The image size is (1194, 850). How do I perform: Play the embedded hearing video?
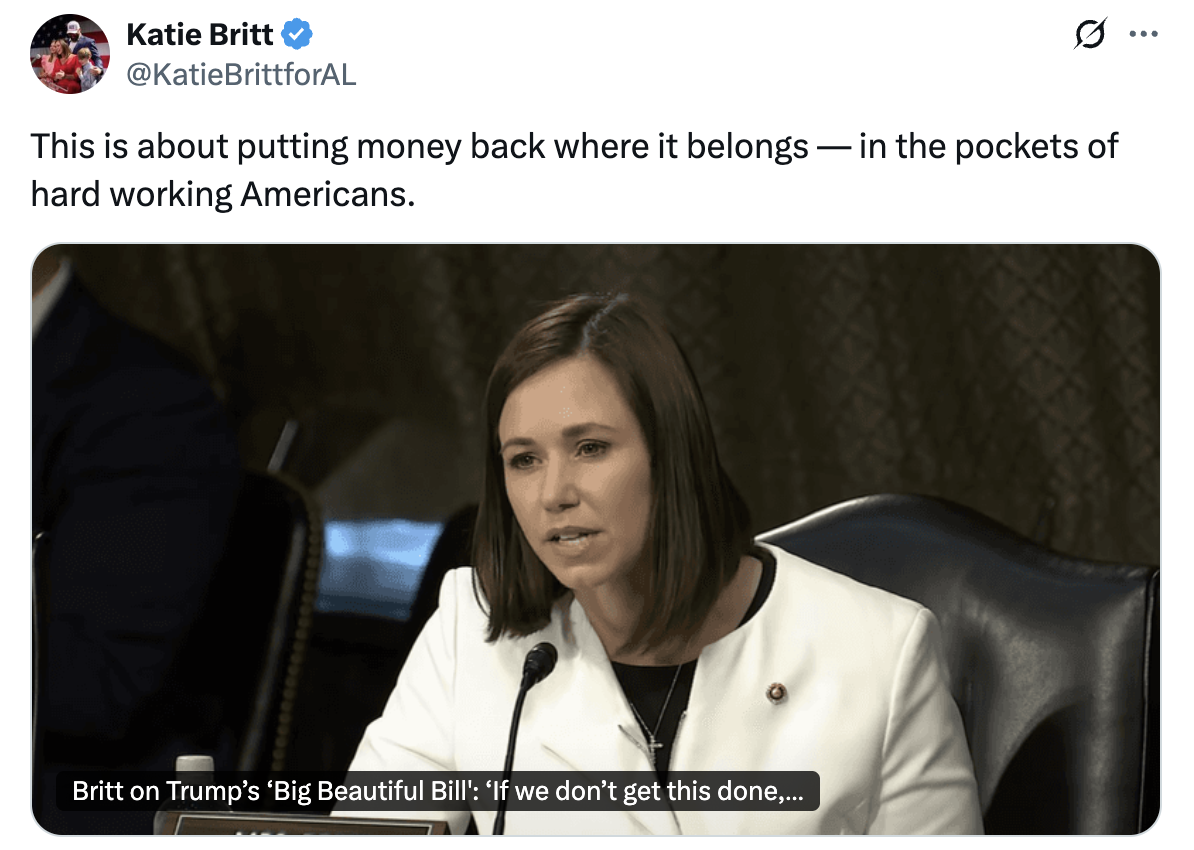(x=595, y=538)
